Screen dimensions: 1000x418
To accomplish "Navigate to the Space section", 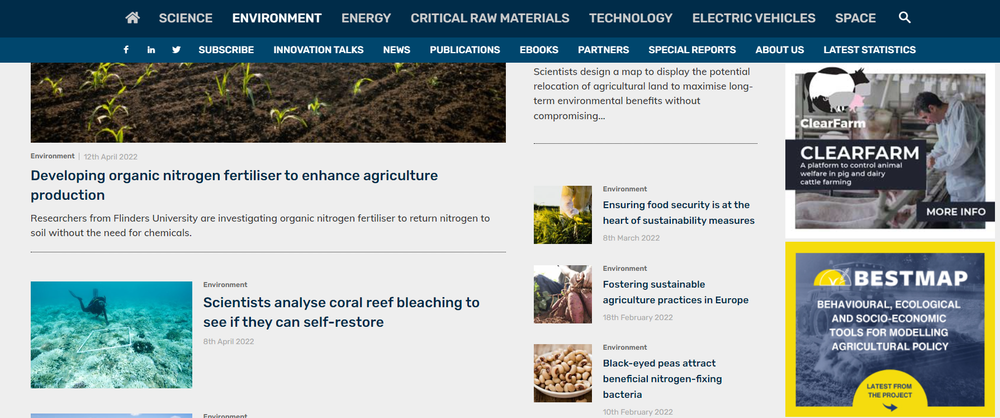I will pyautogui.click(x=856, y=19).
